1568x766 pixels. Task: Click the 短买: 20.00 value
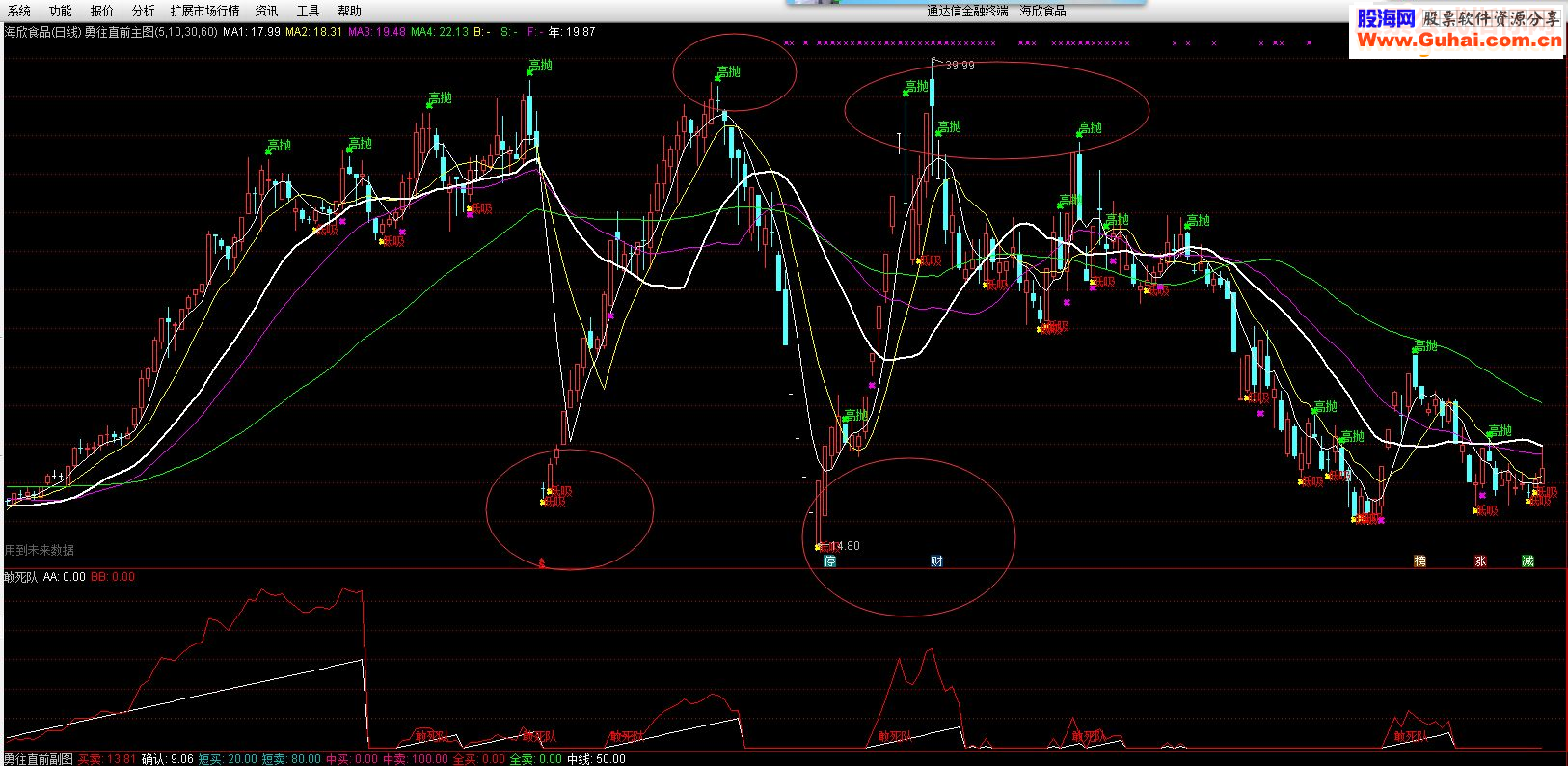[228, 759]
